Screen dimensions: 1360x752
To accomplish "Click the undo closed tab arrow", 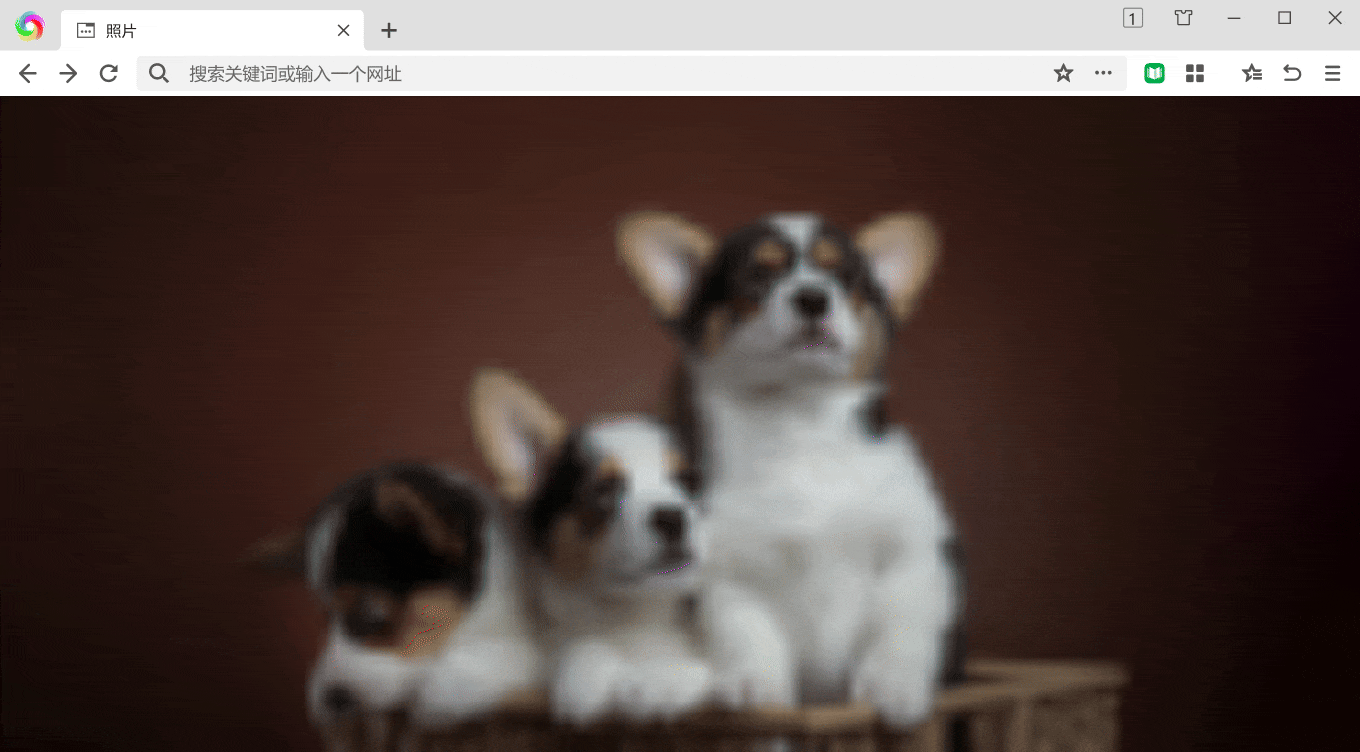I will [x=1292, y=73].
